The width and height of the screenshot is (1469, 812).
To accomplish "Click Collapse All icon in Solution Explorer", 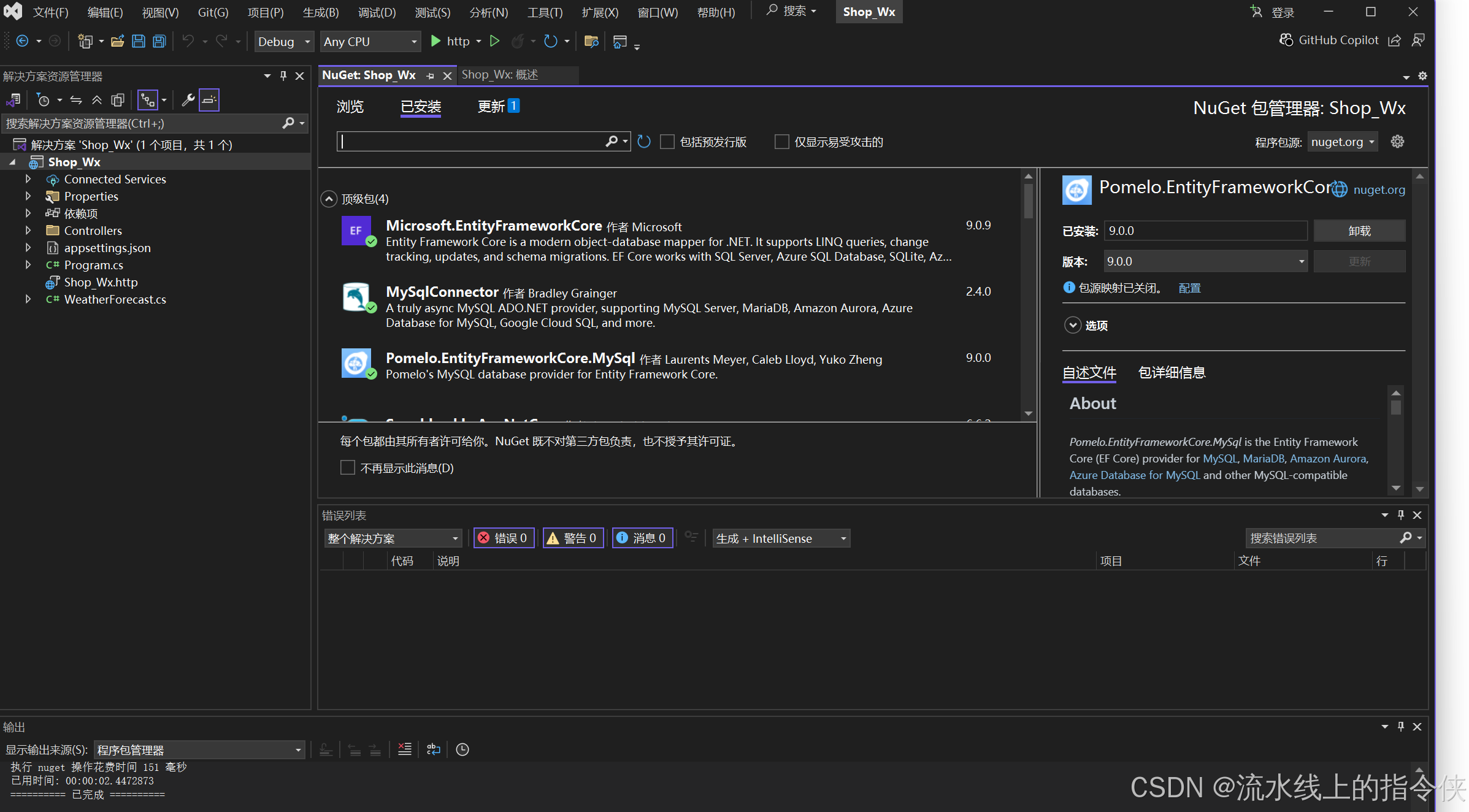I will [97, 100].
